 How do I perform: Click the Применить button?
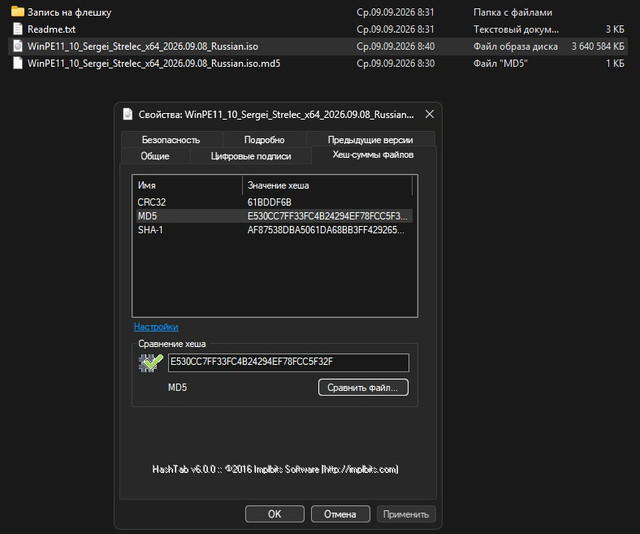point(406,514)
